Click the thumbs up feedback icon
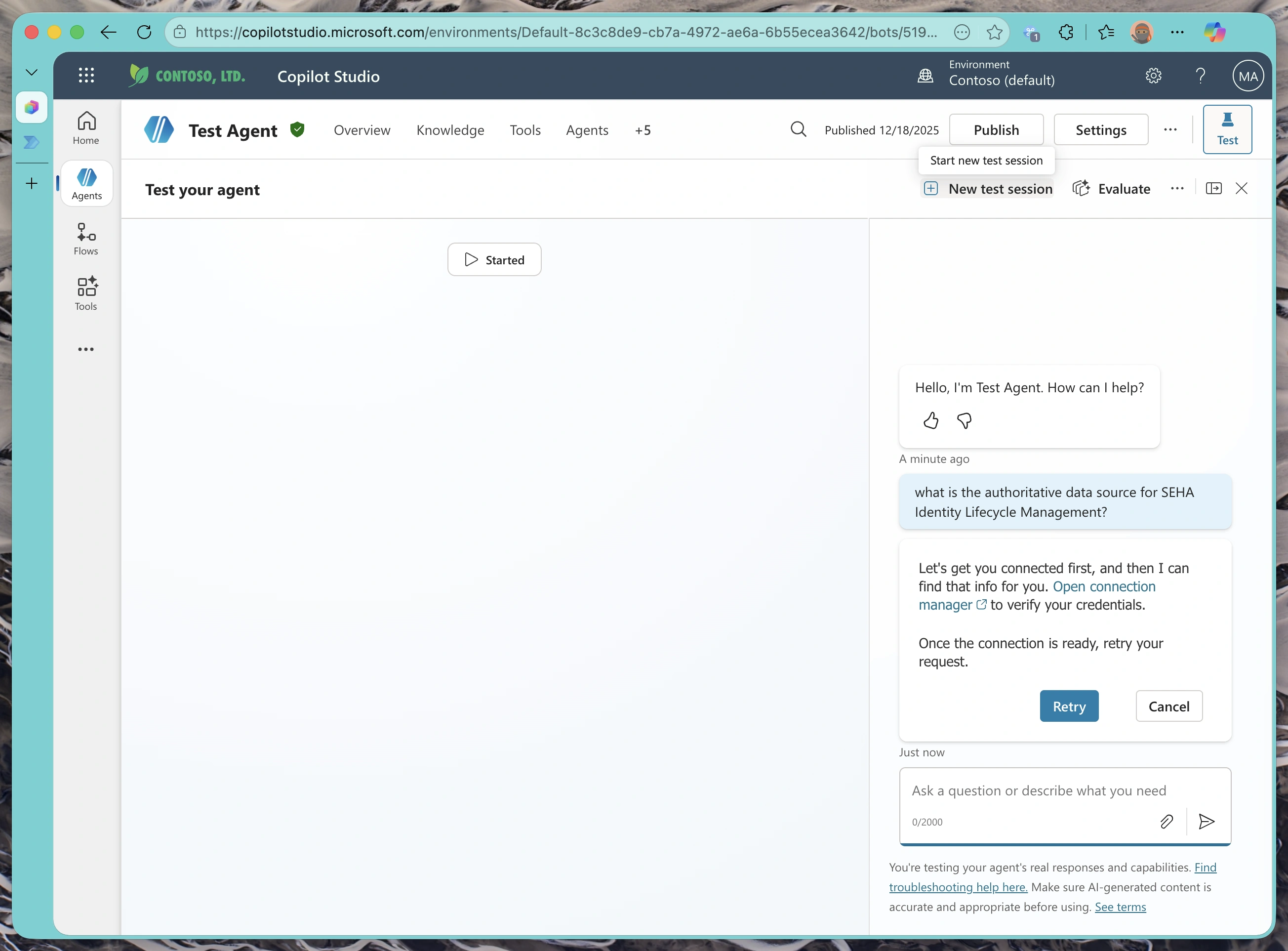This screenshot has width=1288, height=951. (x=930, y=421)
